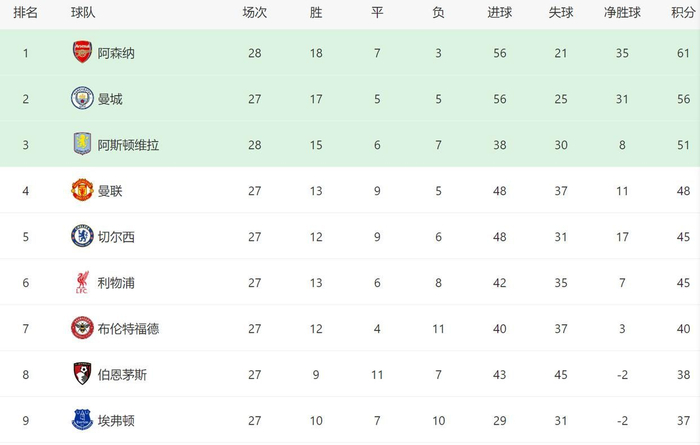700x445 pixels.
Task: Click the Everton club crest
Action: 82,420
